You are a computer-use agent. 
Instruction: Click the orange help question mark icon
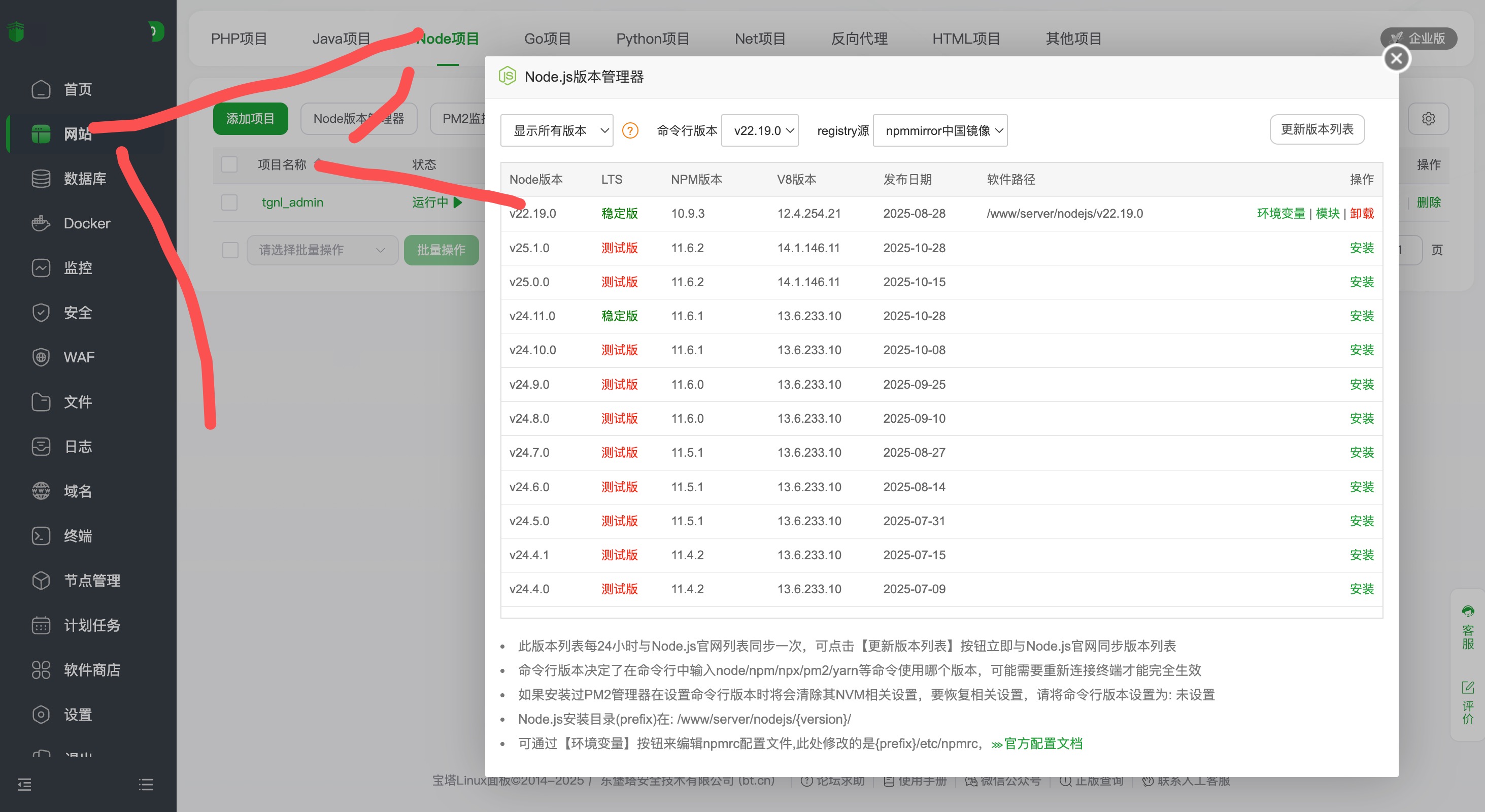630,131
